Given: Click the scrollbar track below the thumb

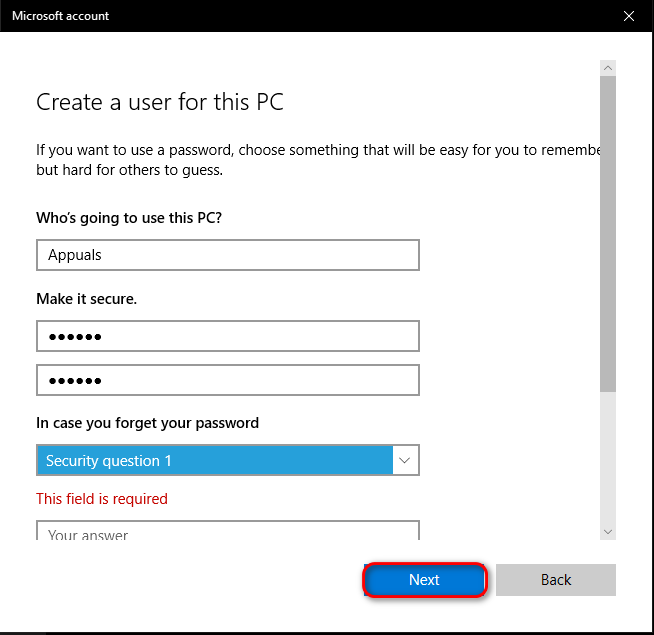Looking at the screenshot, I should pyautogui.click(x=608, y=460).
